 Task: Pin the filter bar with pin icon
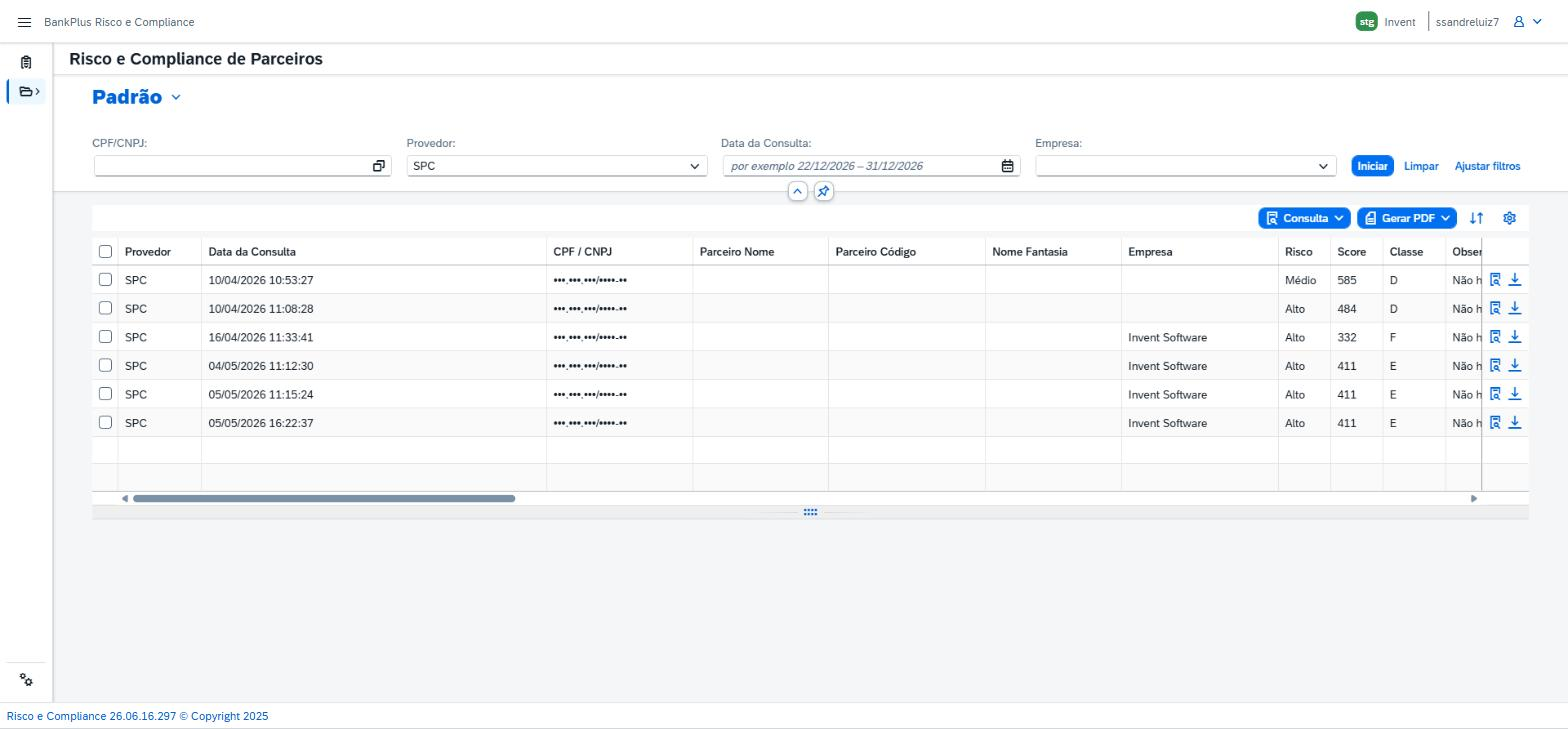tap(823, 191)
